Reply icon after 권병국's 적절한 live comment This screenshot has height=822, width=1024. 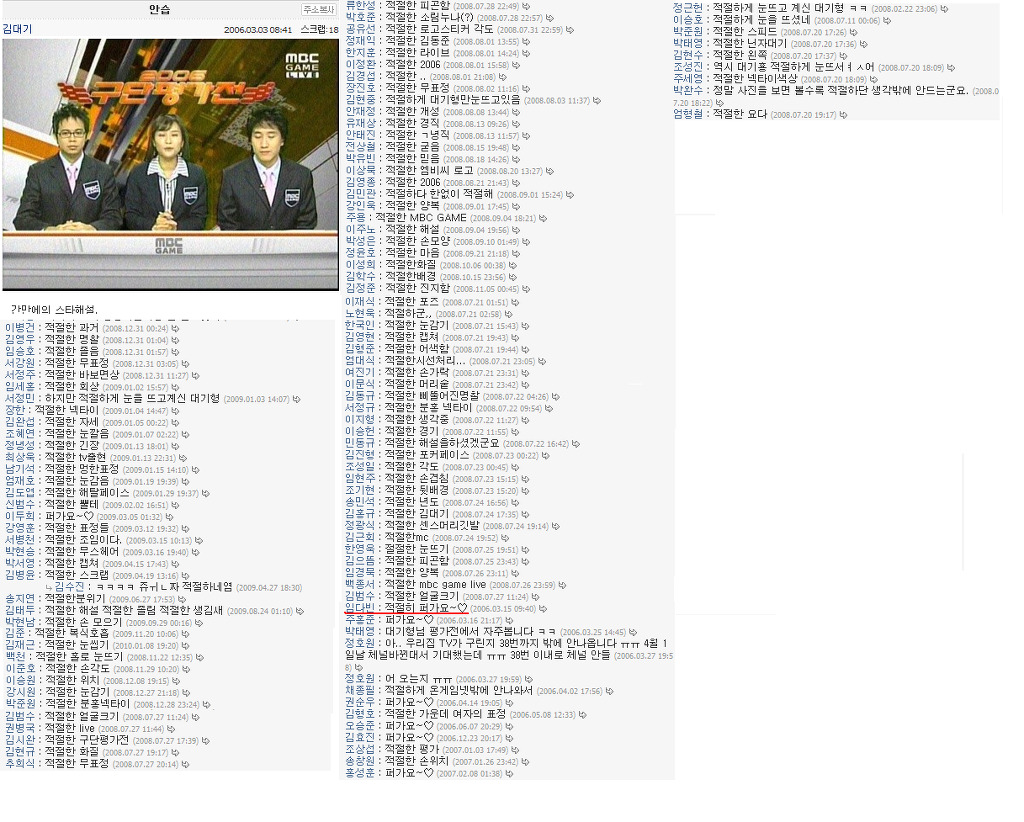coord(171,729)
